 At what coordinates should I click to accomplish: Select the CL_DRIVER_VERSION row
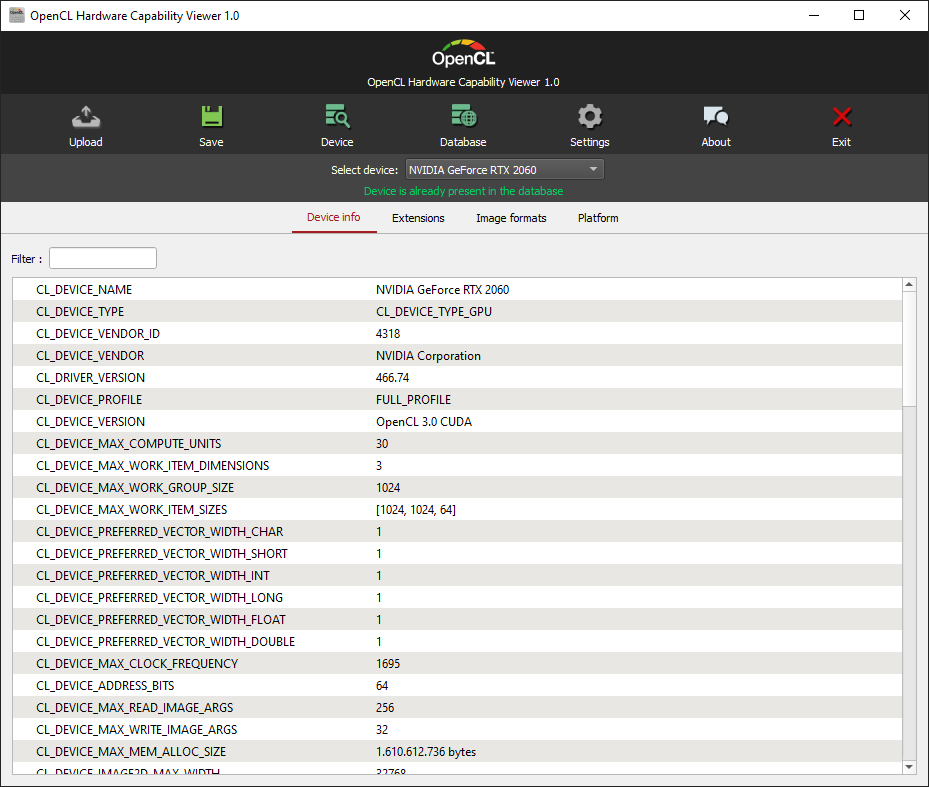(x=457, y=377)
